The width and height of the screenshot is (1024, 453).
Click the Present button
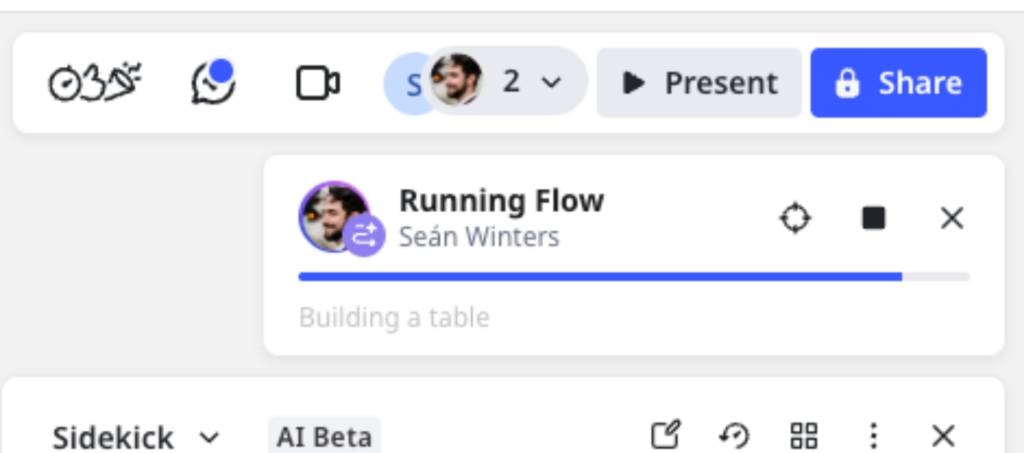(699, 83)
